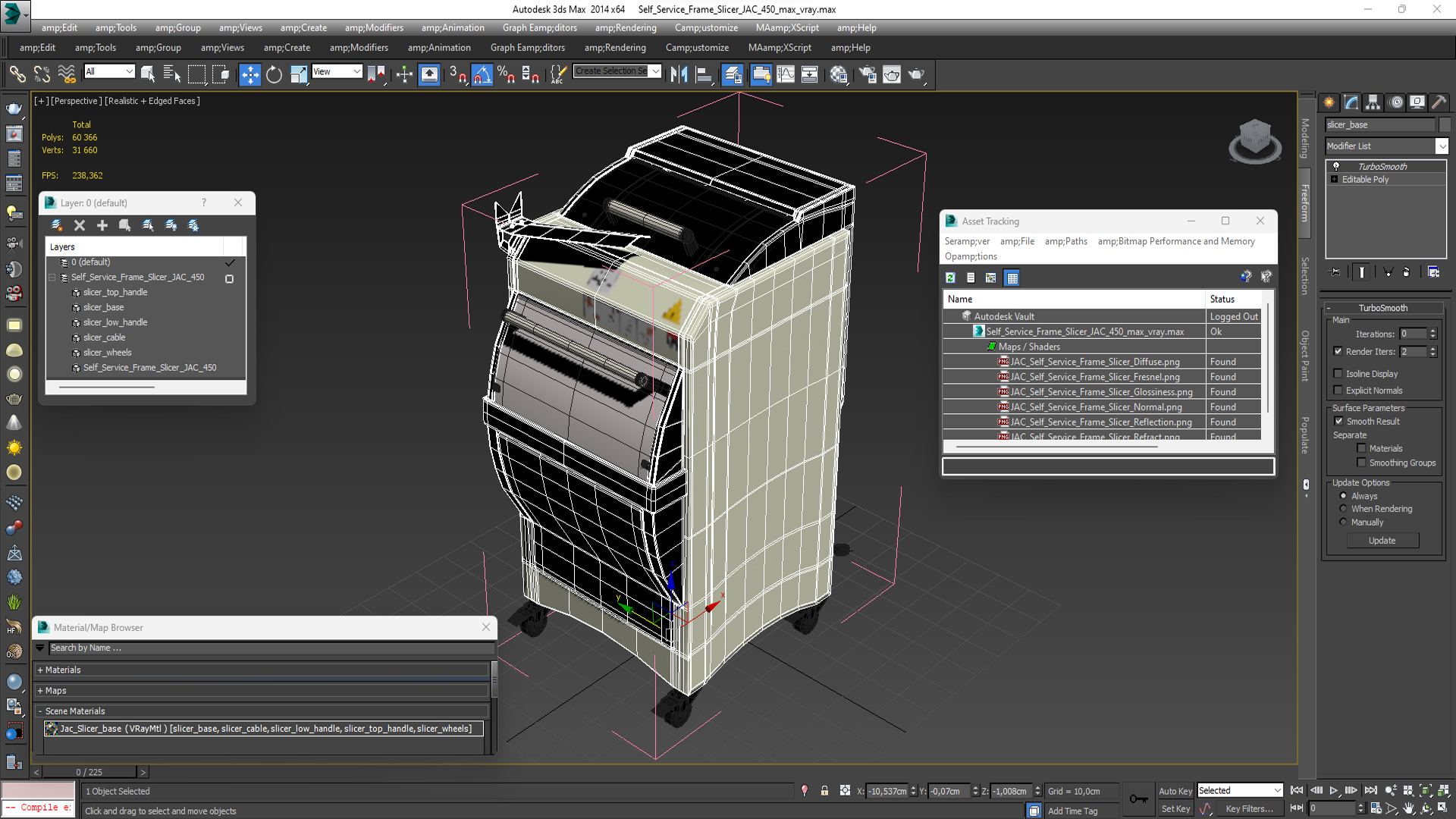Select the Move tool in main toolbar
Viewport: 1456px width, 819px height.
pyautogui.click(x=249, y=74)
